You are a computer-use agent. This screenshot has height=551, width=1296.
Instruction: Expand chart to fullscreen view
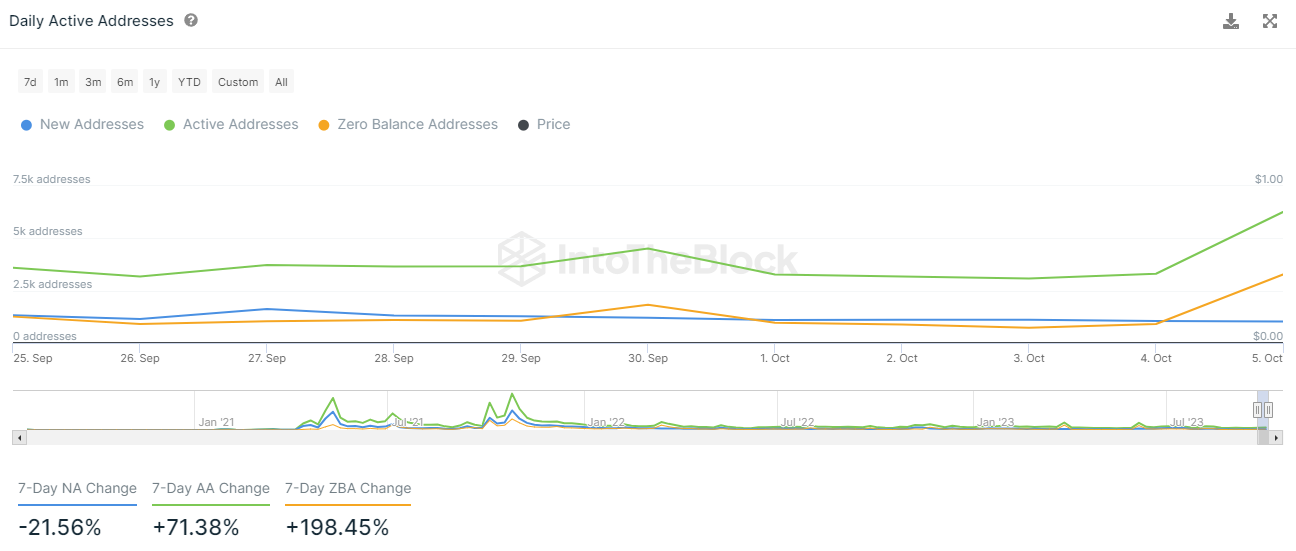point(1270,21)
